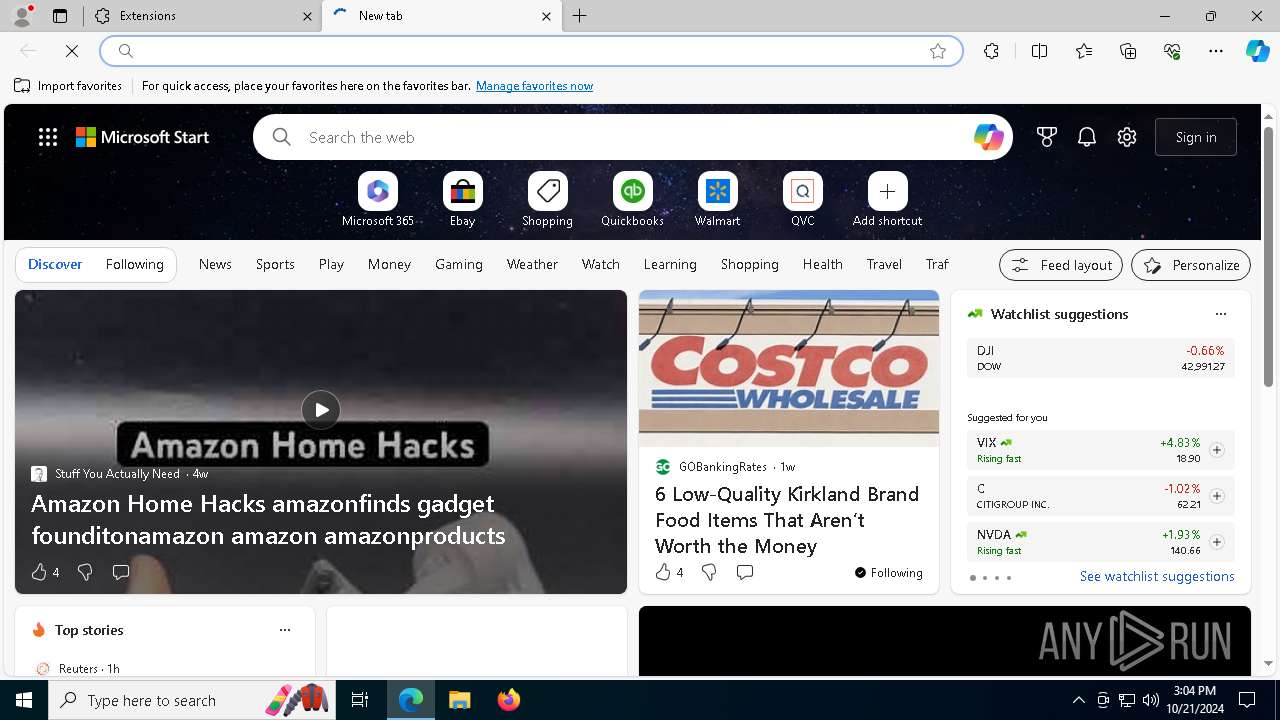
Task: Open Personalize feed panel
Action: 1191,265
